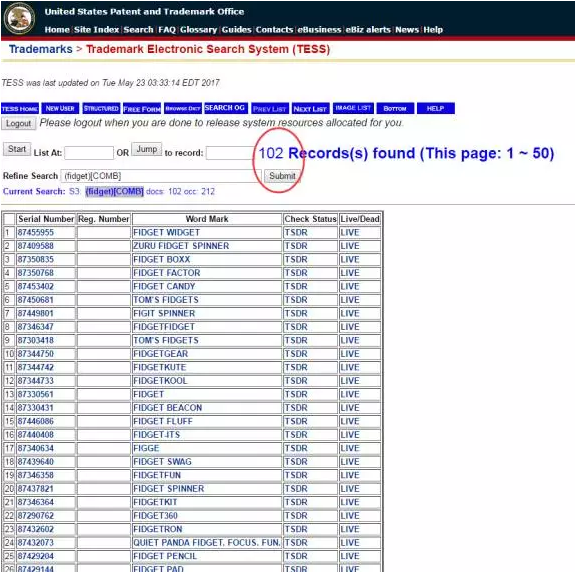This screenshot has width=575, height=573.
Task: Click the Submit button
Action: pyautogui.click(x=282, y=176)
